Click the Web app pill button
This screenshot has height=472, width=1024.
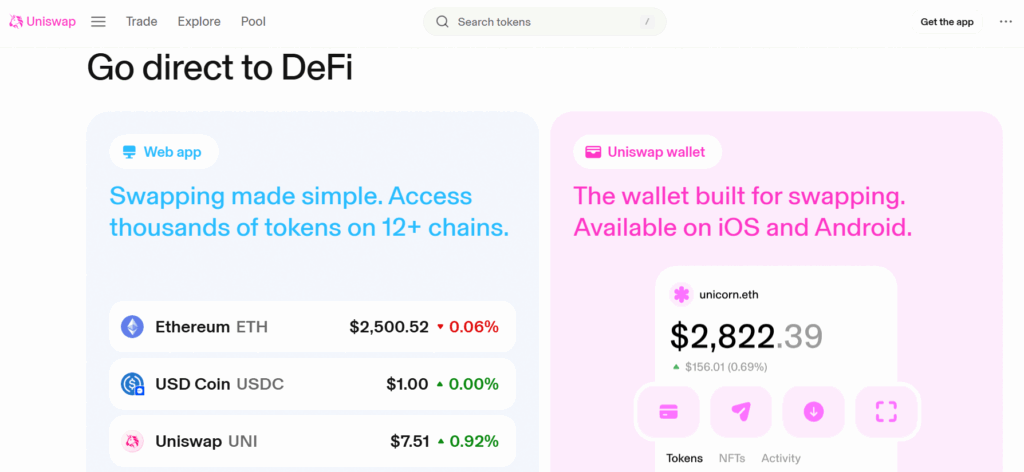pos(164,152)
